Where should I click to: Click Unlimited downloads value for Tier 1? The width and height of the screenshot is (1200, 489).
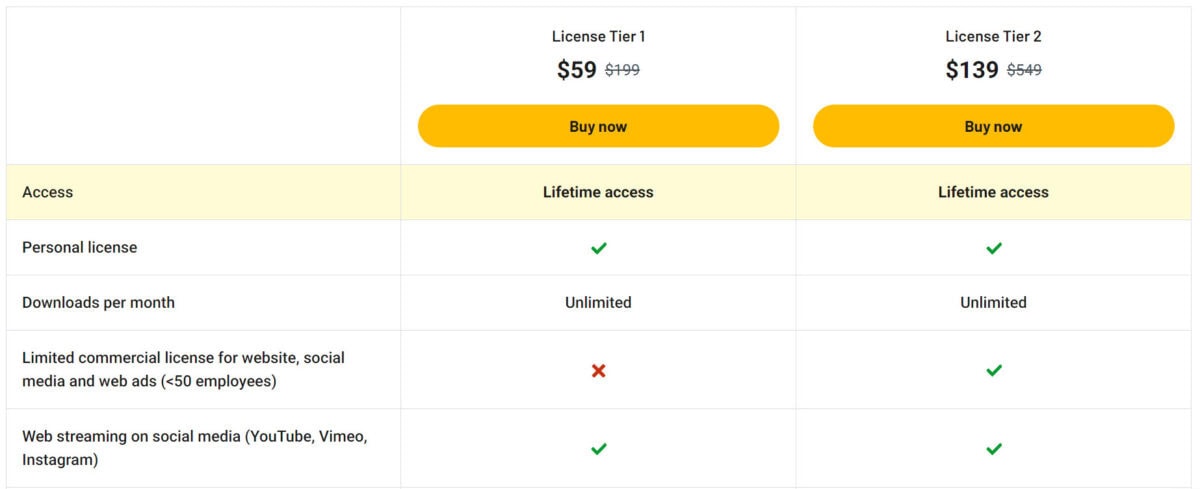point(598,302)
